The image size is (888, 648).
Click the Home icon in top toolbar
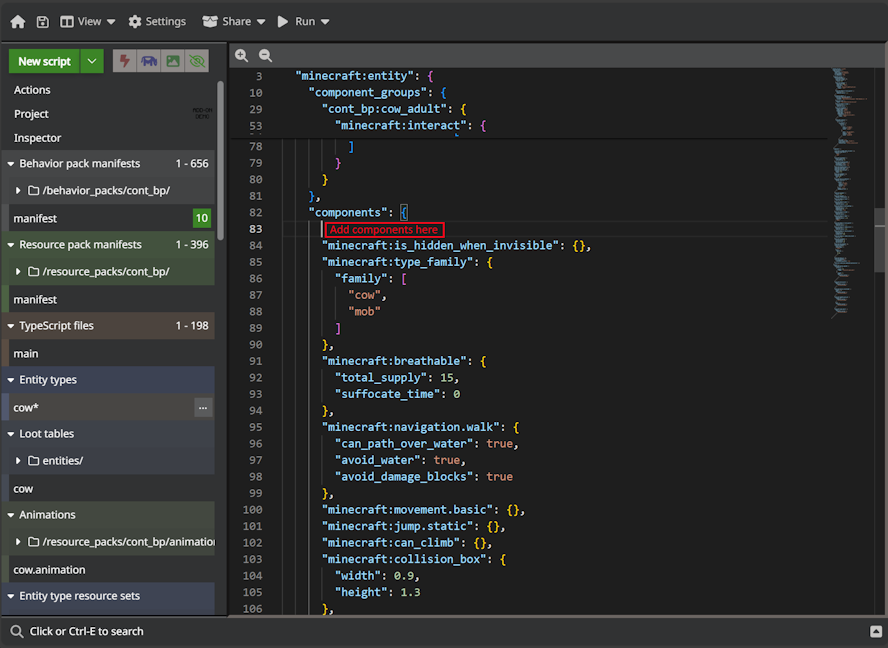[17, 21]
